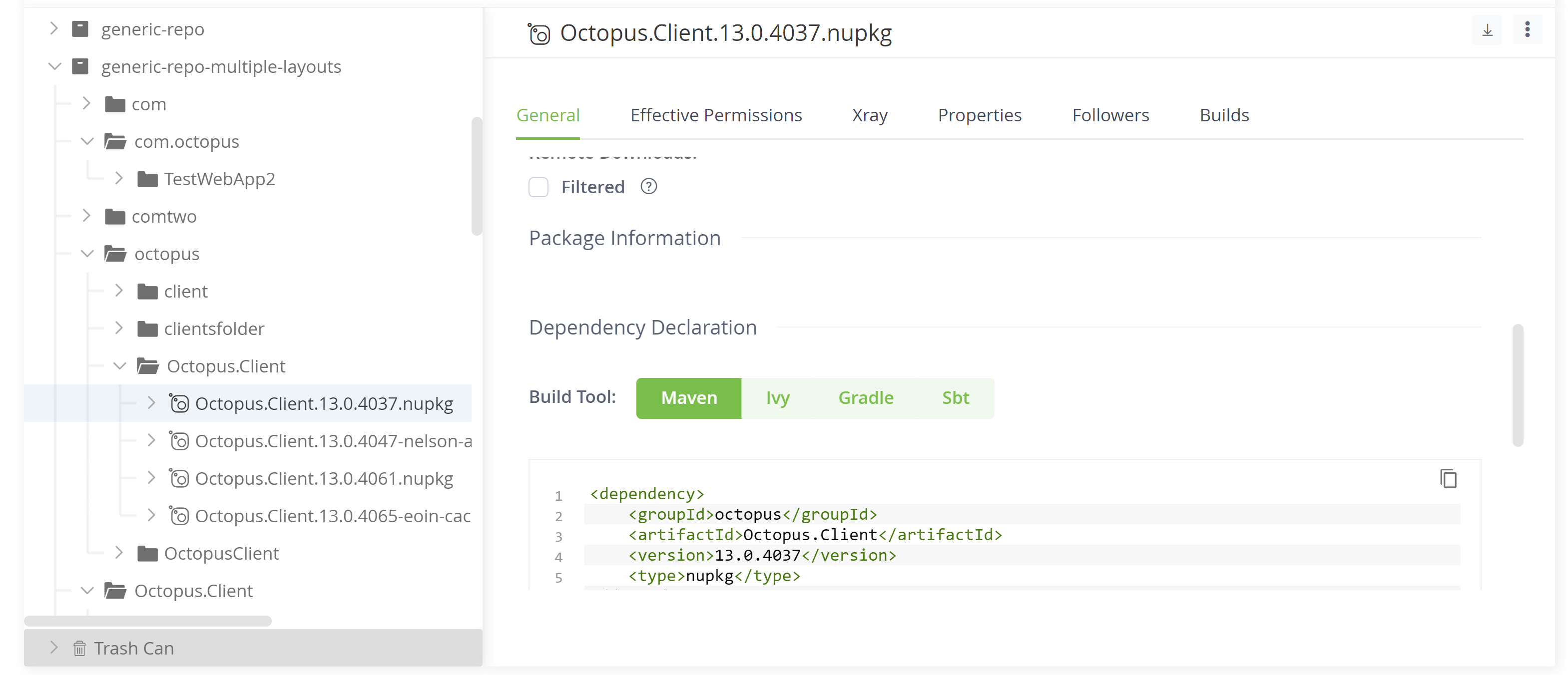1568x675 pixels.
Task: Switch the build tool to Sbt
Action: [955, 398]
